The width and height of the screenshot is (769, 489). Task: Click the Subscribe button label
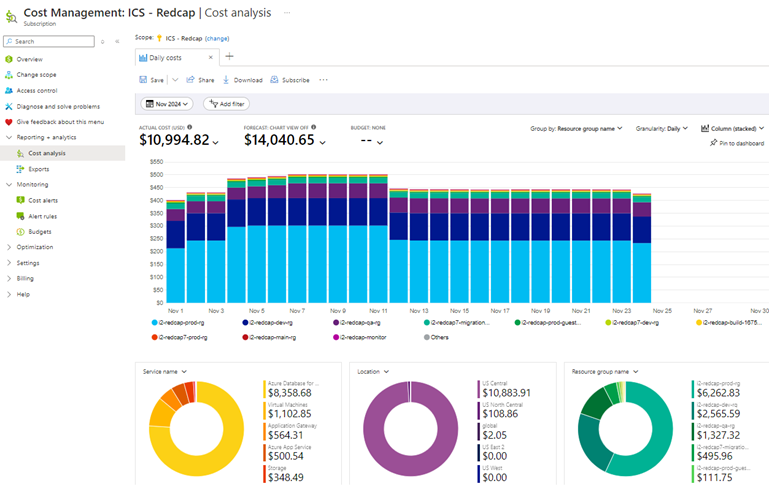point(296,80)
